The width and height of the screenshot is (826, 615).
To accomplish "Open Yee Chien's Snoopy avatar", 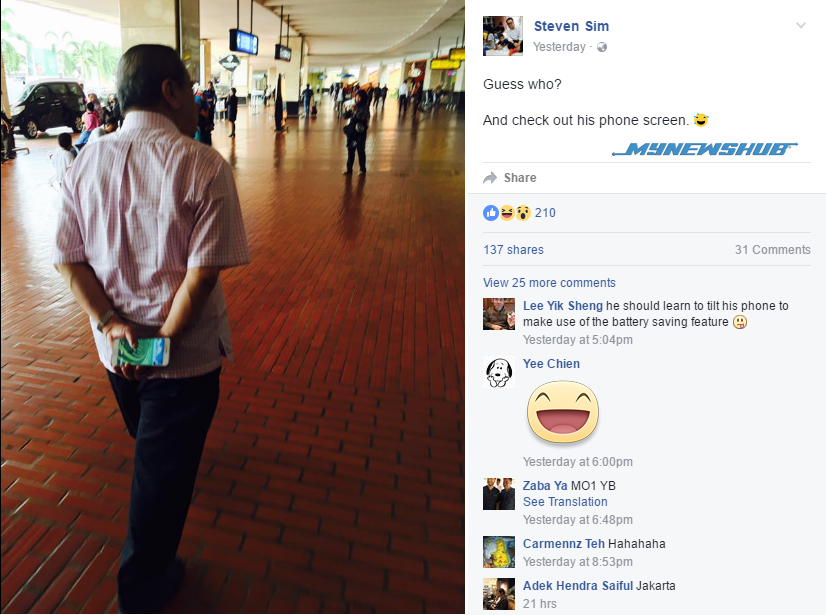I will [x=499, y=372].
